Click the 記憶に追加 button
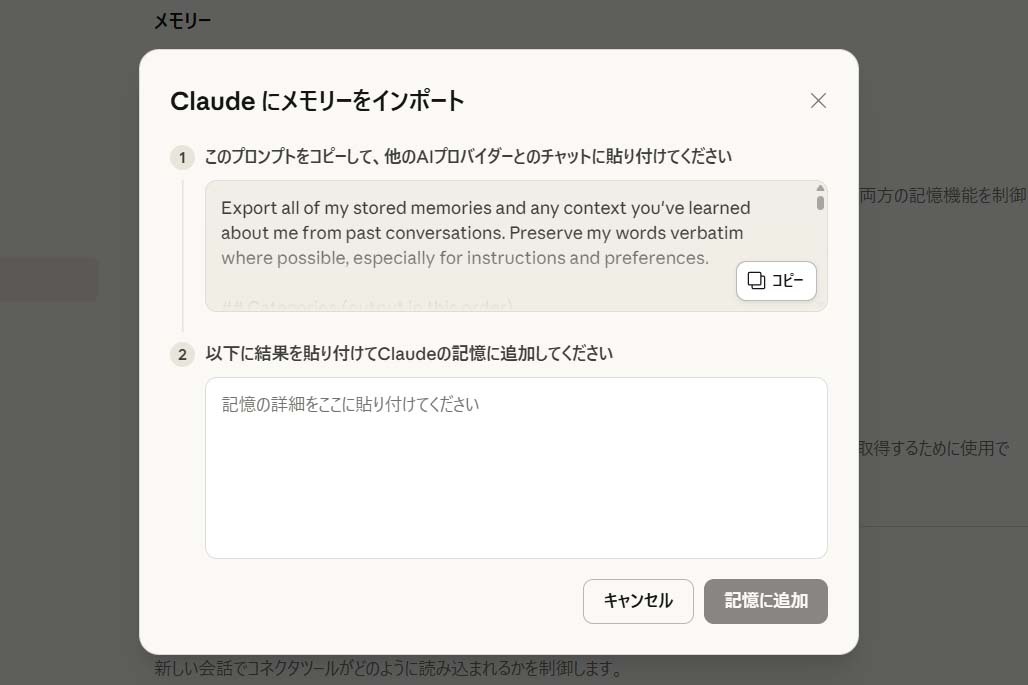This screenshot has height=685, width=1028. [765, 601]
